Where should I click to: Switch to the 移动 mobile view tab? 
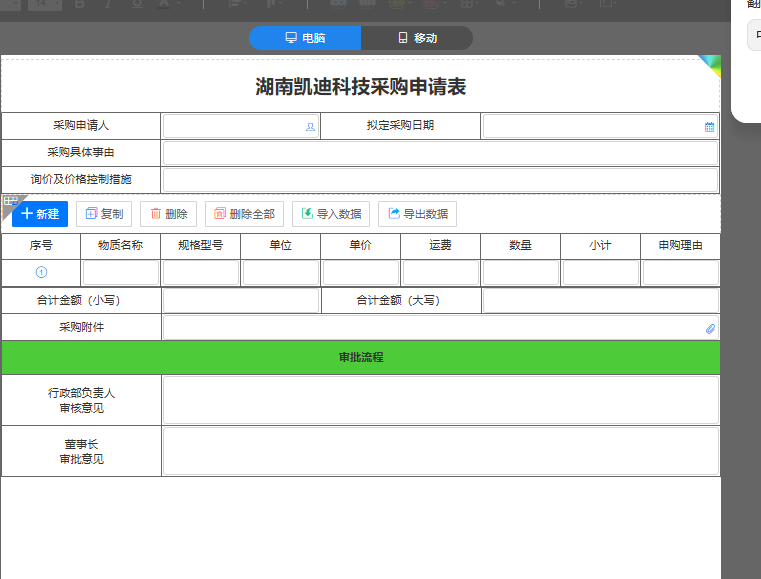click(x=417, y=38)
